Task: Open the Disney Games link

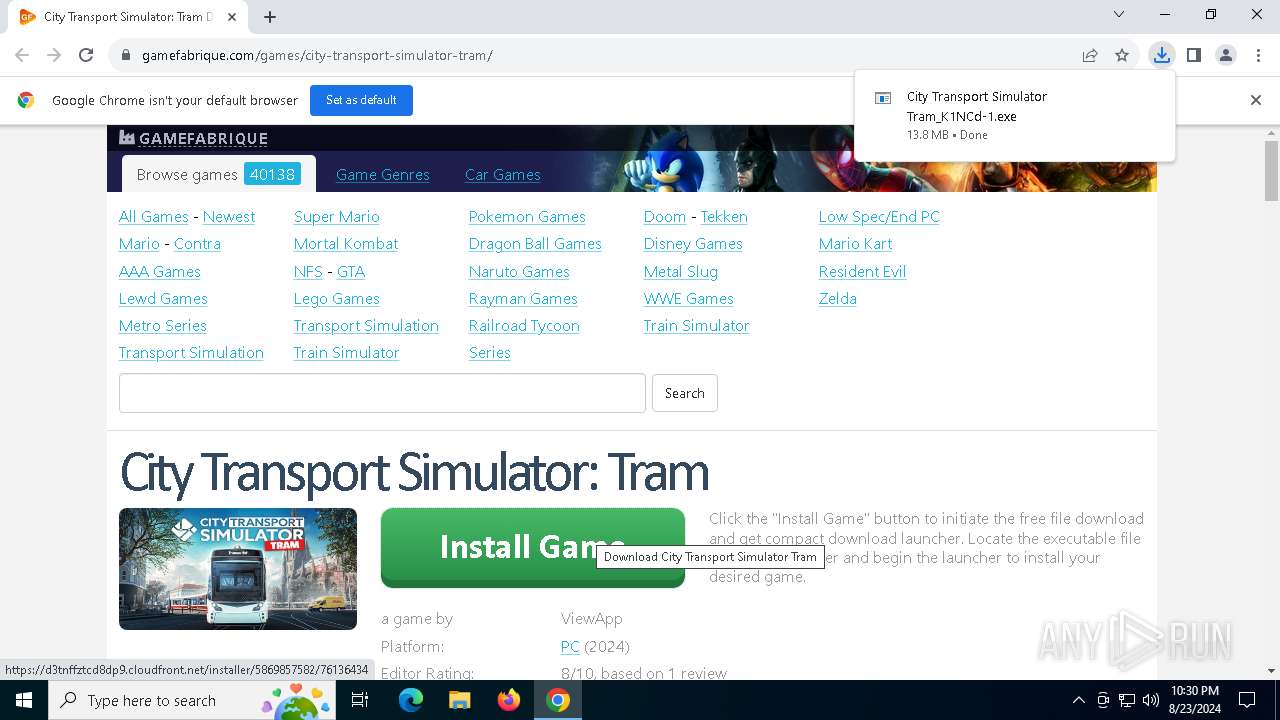Action: coord(693,243)
